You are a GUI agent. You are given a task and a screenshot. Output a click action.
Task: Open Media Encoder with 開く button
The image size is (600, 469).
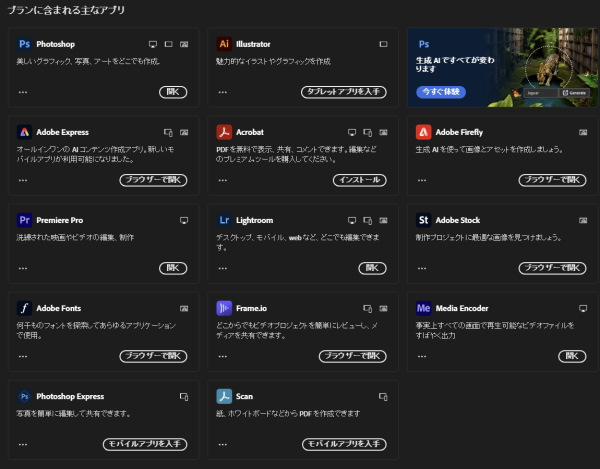click(x=572, y=356)
